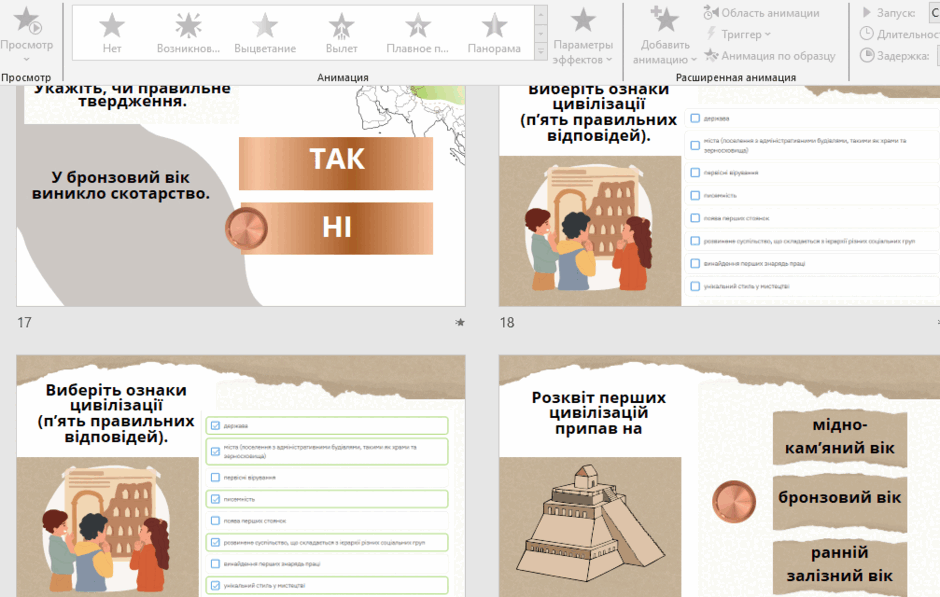Open the Параметры эффектов dropdown

pos(583,34)
